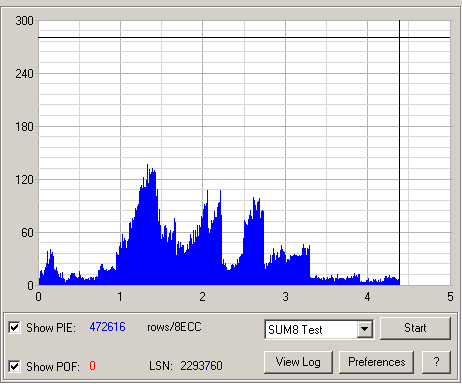Start the scan with Start button
The height and width of the screenshot is (384, 462).
(415, 328)
